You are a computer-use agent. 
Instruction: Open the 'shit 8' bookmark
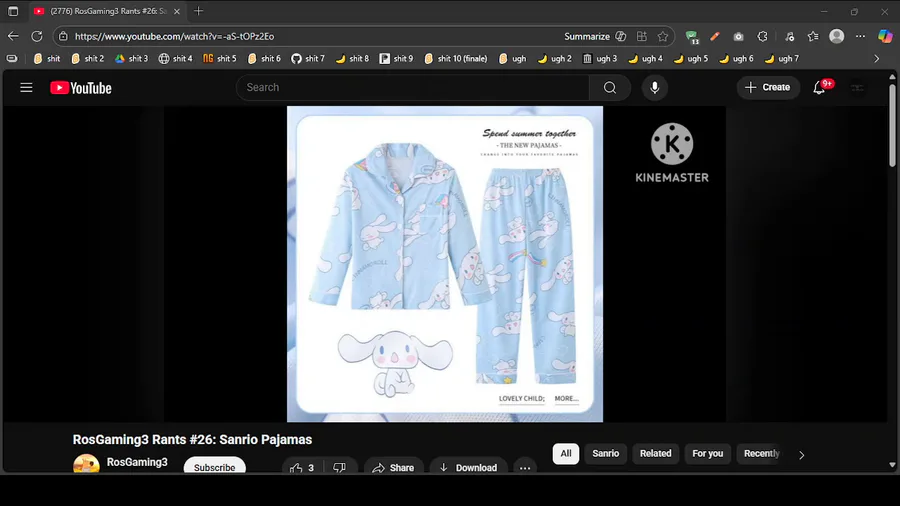click(352, 59)
